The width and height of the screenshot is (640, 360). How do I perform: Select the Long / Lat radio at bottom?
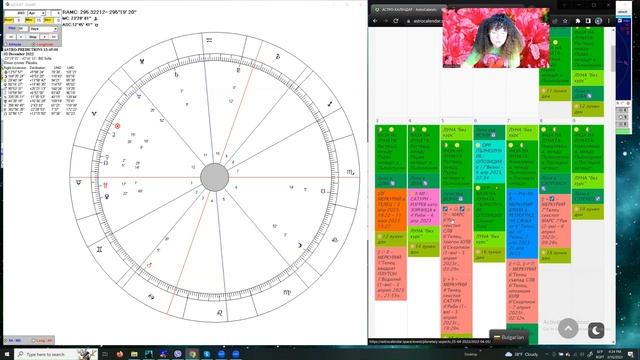42,340
